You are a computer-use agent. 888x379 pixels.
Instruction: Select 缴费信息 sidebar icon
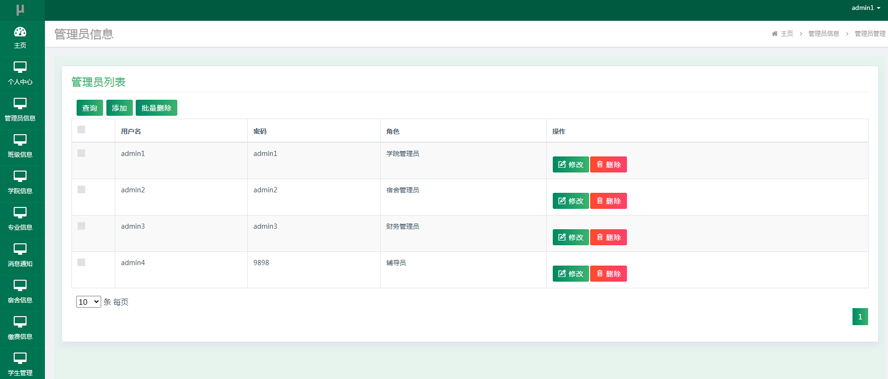(x=20, y=322)
